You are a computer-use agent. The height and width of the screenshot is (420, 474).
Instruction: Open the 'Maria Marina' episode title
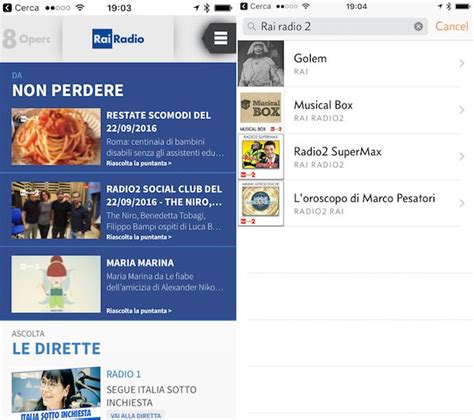(x=140, y=263)
